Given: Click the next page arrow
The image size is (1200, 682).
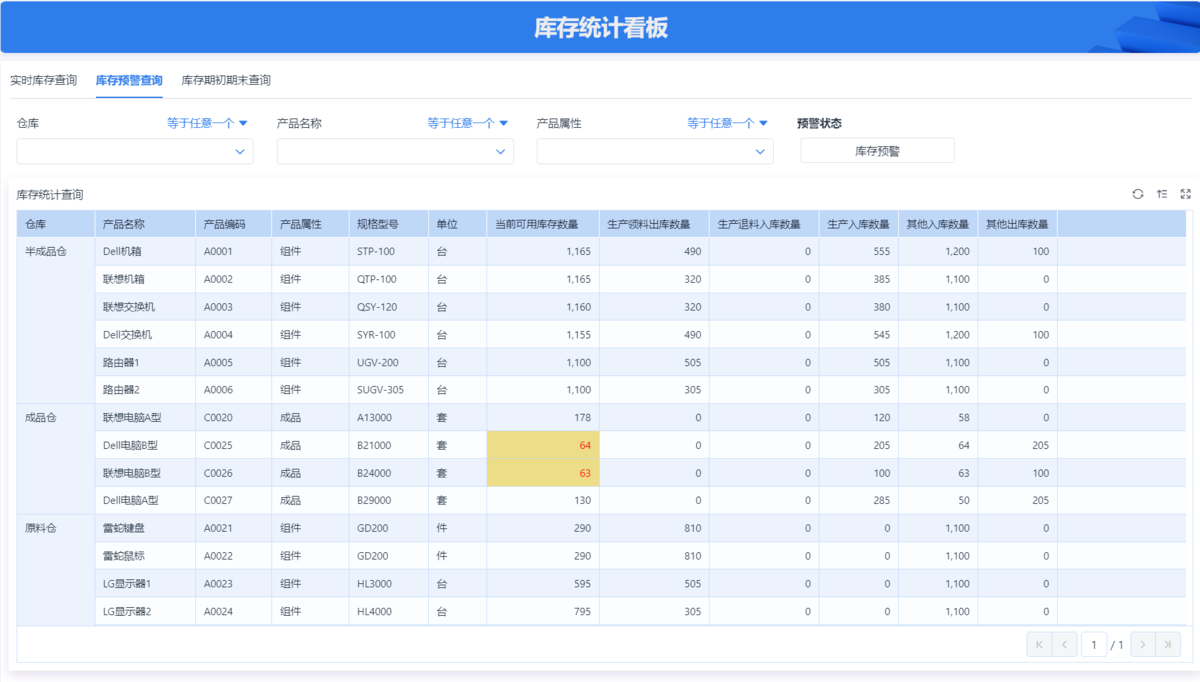Looking at the screenshot, I should 1142,644.
